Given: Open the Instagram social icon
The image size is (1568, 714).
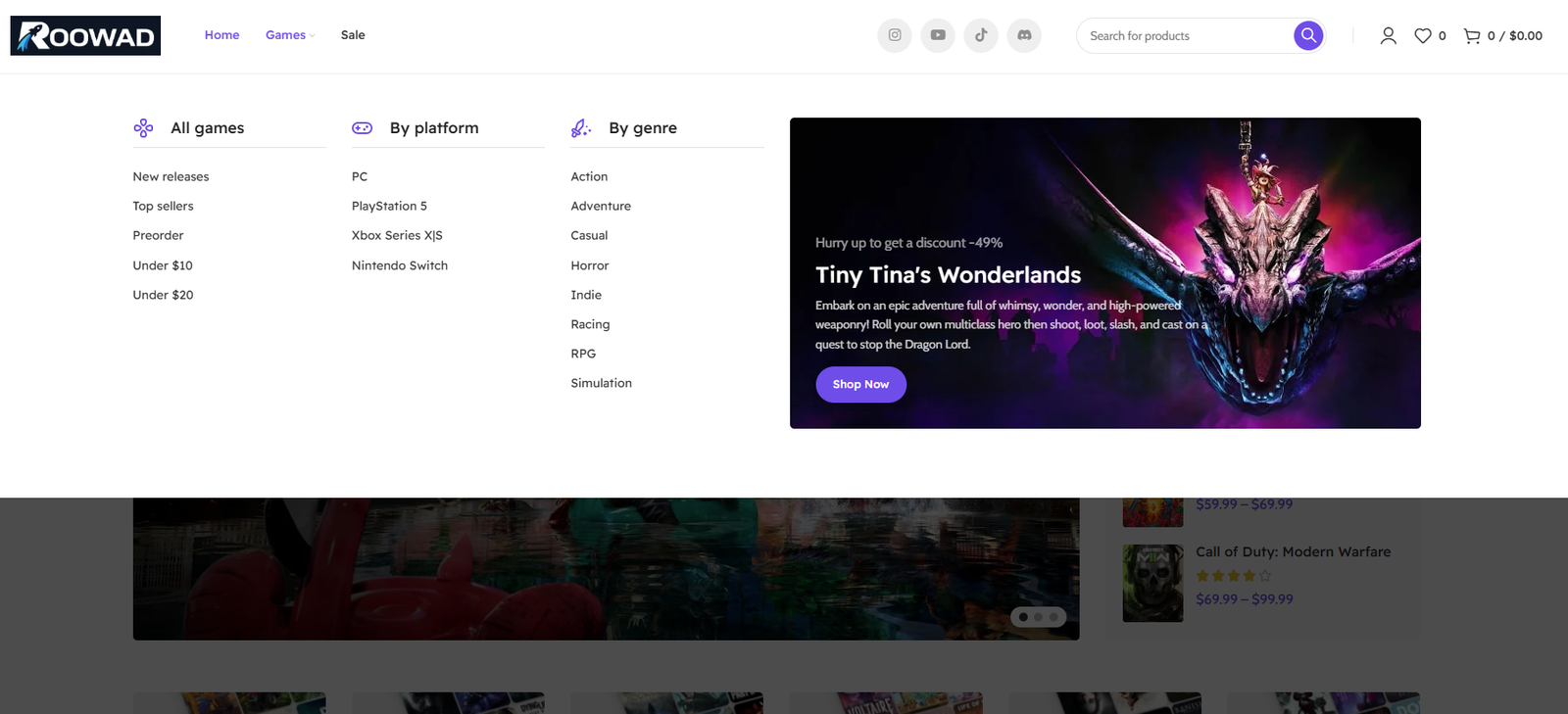Looking at the screenshot, I should pyautogui.click(x=894, y=35).
